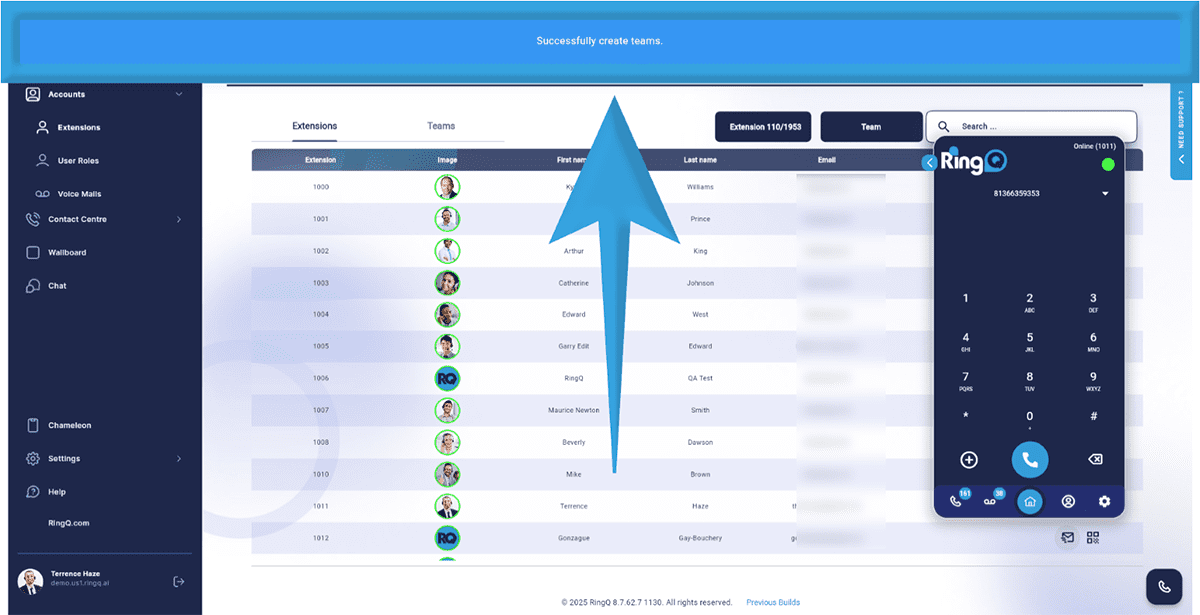Click the Team button
This screenshot has width=1200, height=615.
pyautogui.click(x=871, y=127)
